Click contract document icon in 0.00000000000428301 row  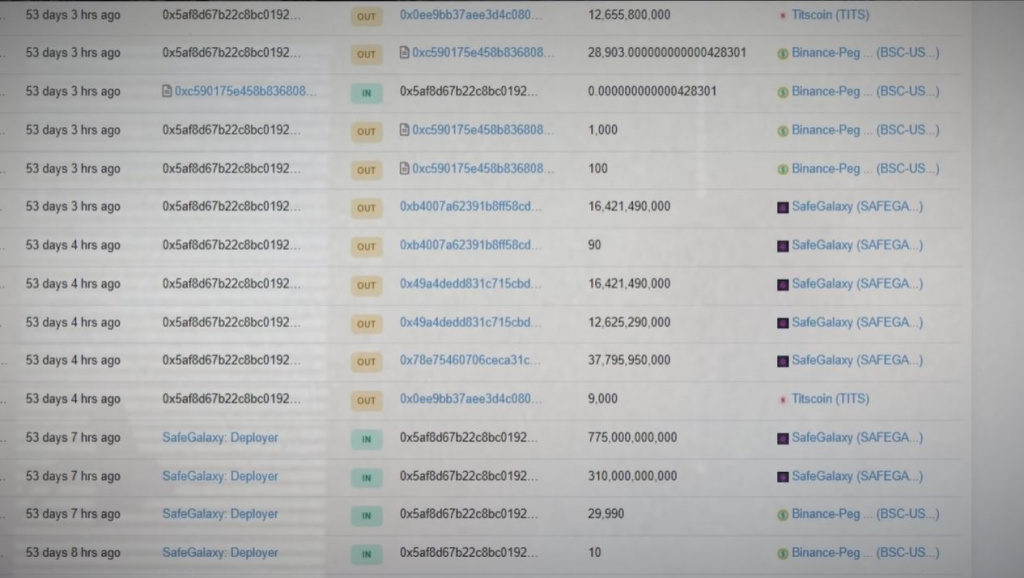click(x=167, y=91)
